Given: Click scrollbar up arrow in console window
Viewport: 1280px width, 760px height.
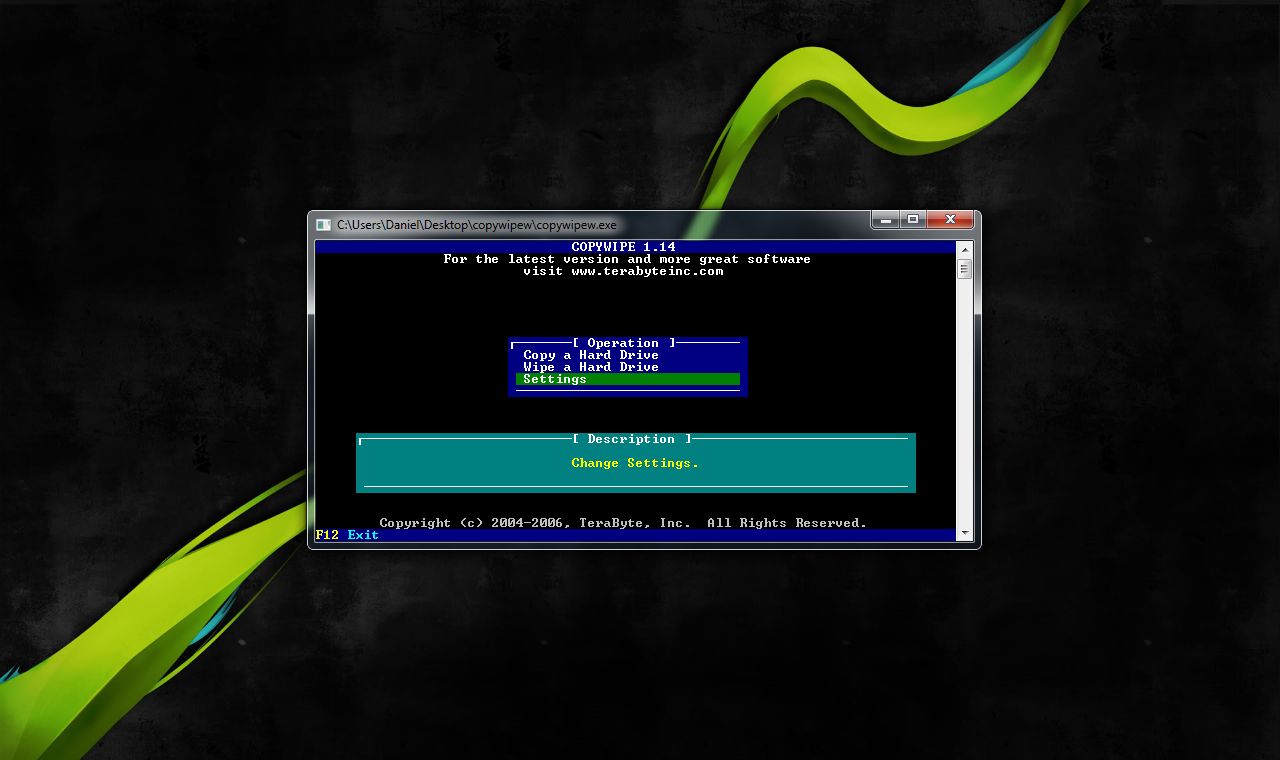Looking at the screenshot, I should [x=964, y=249].
